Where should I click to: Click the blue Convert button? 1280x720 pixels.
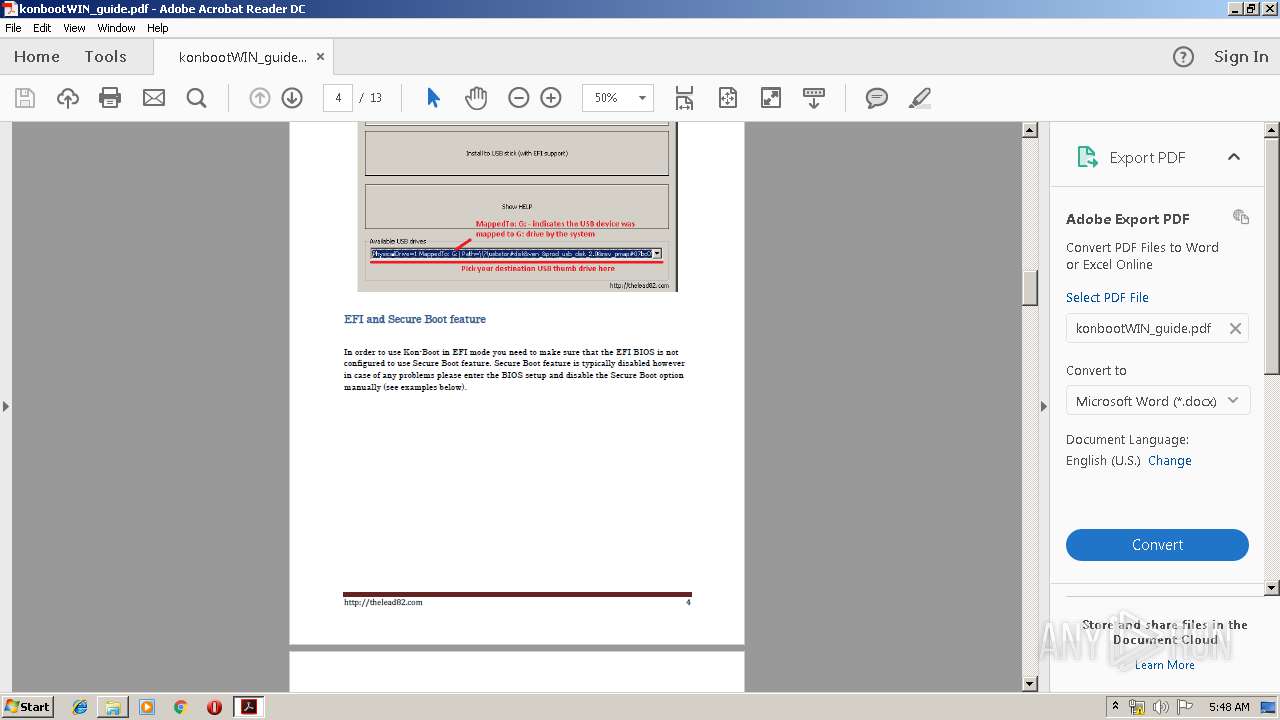1157,545
